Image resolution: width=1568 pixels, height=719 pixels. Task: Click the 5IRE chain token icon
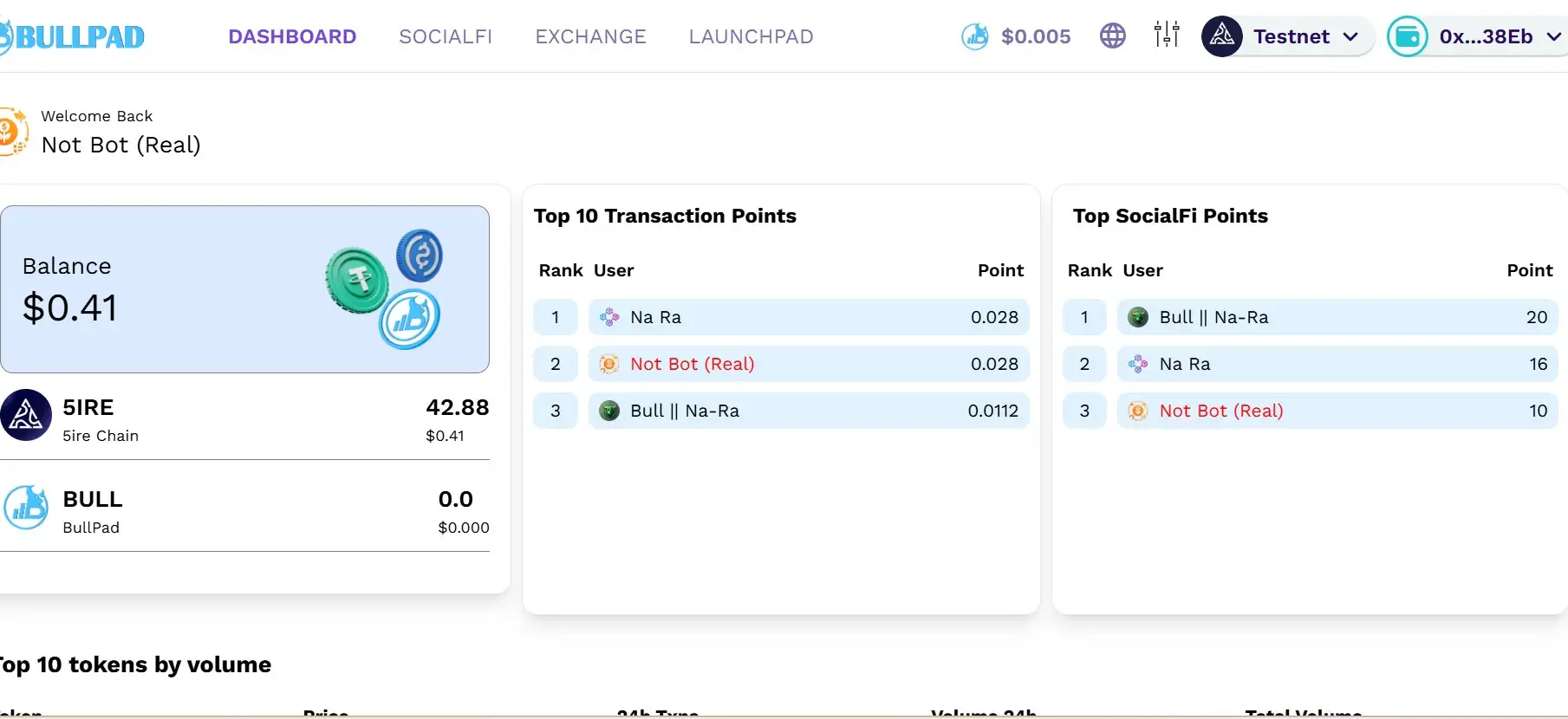pyautogui.click(x=26, y=415)
